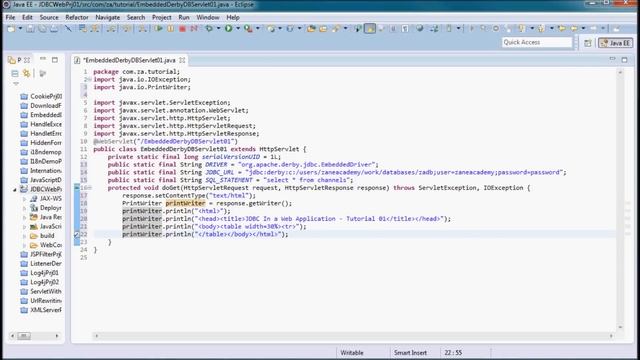Expand the Deployment Descriptor node
640x360 pixels.
click(24, 208)
